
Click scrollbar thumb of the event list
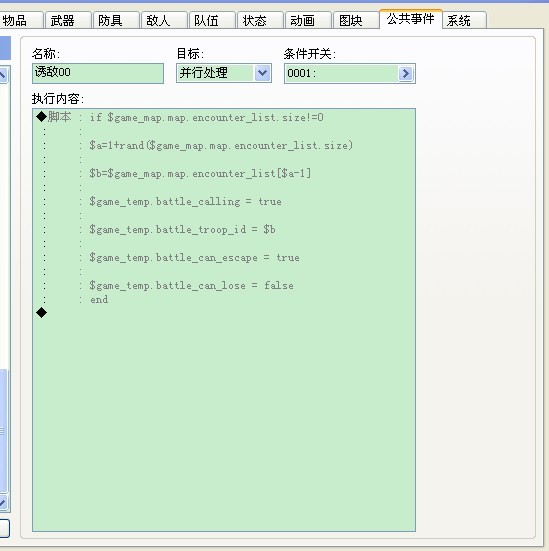3,430
